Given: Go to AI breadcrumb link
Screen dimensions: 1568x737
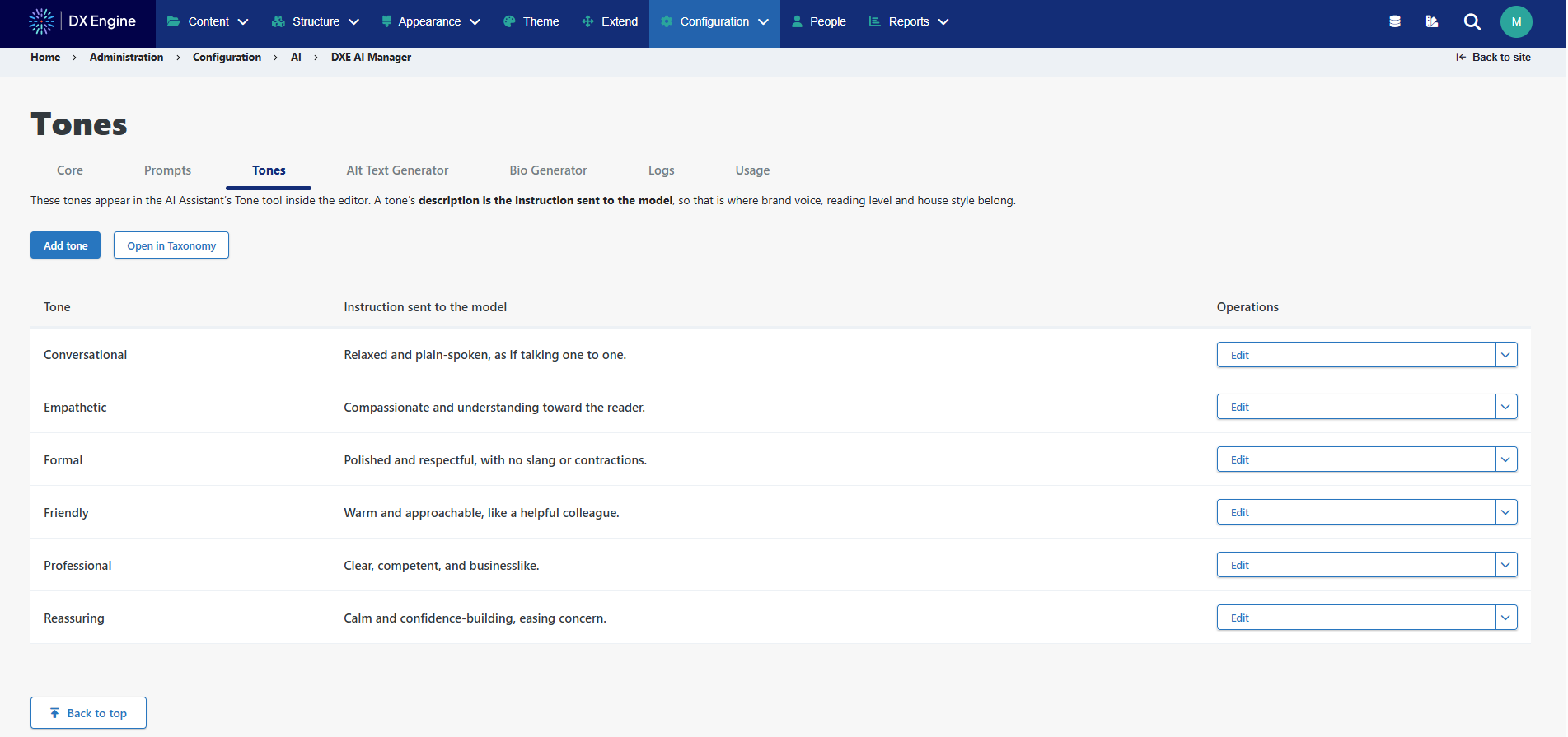Looking at the screenshot, I should point(296,57).
